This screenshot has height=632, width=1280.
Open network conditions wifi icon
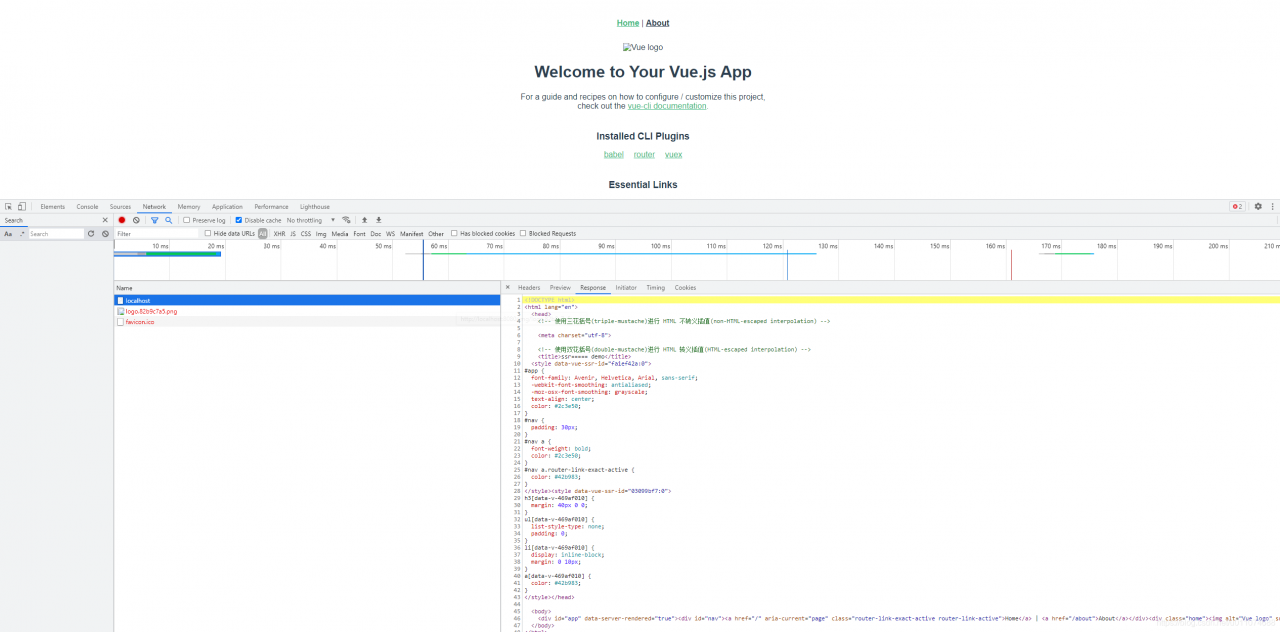346,220
